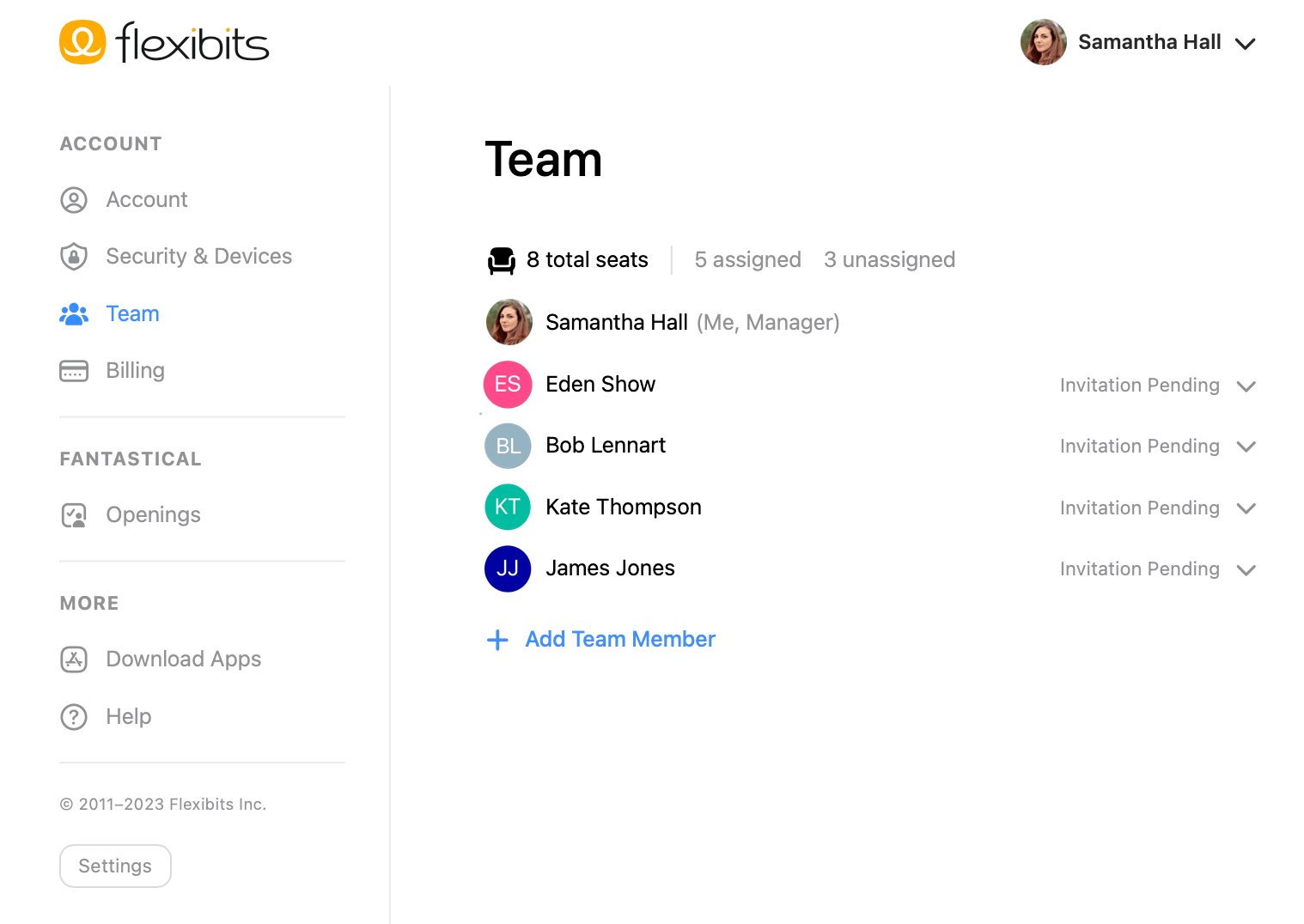Screen dimensions: 1304x924
Task: Click the name Kate Thompson
Action: click(x=624, y=508)
